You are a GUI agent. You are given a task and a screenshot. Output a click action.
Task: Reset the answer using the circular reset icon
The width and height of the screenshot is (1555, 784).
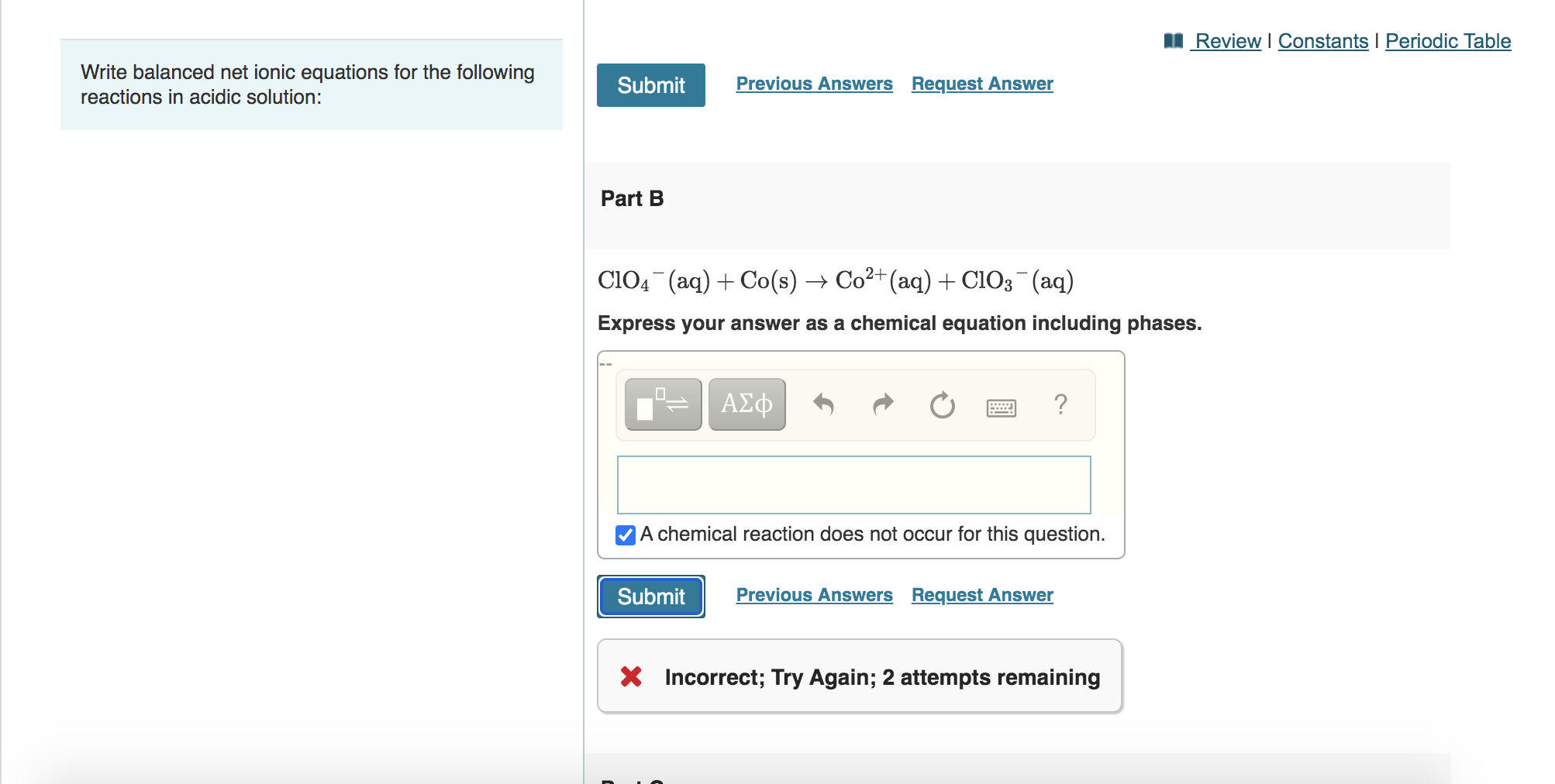[942, 404]
